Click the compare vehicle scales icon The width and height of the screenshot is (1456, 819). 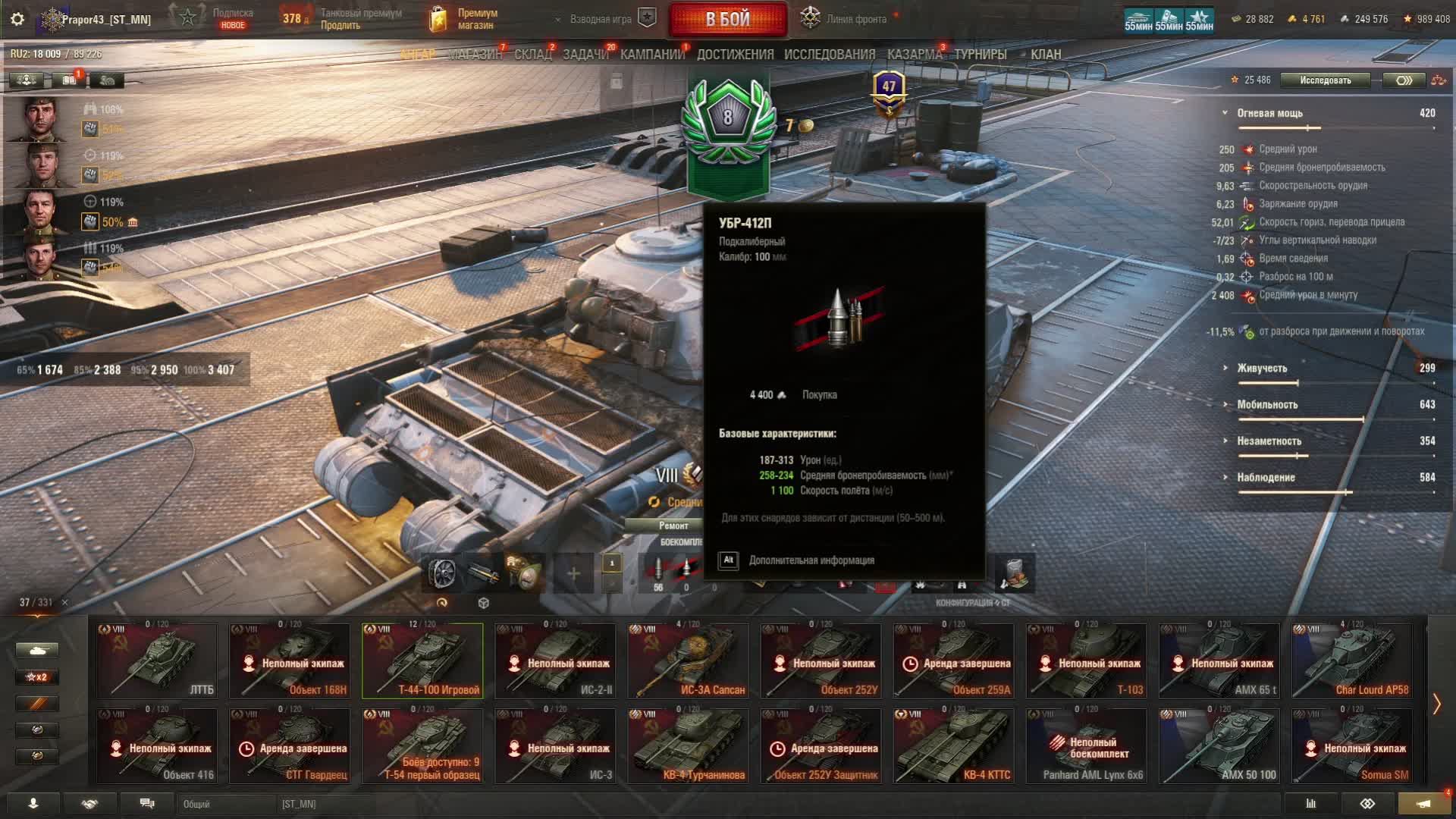pos(1437,80)
